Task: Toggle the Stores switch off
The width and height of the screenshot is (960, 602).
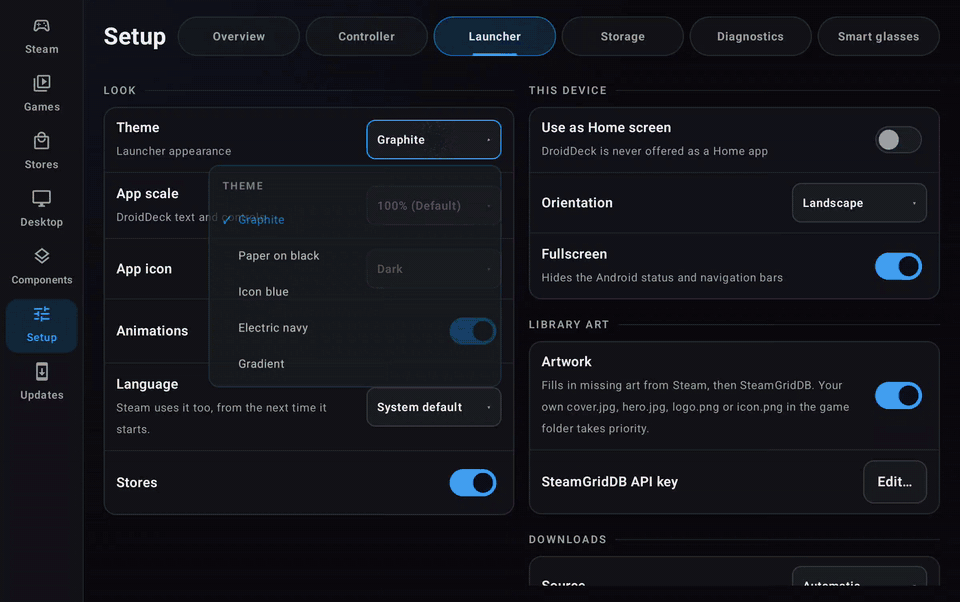Action: [473, 483]
